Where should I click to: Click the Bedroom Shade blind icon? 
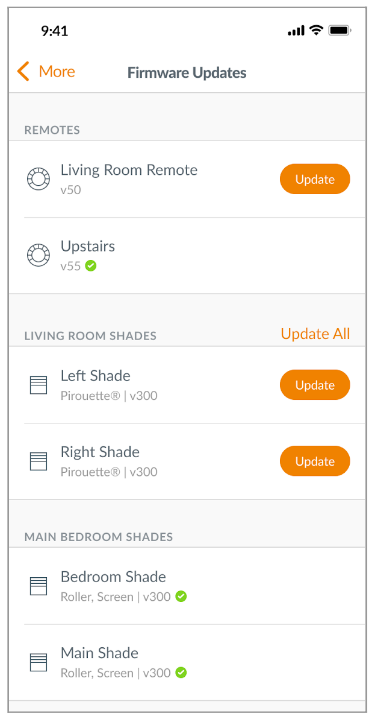[38, 586]
